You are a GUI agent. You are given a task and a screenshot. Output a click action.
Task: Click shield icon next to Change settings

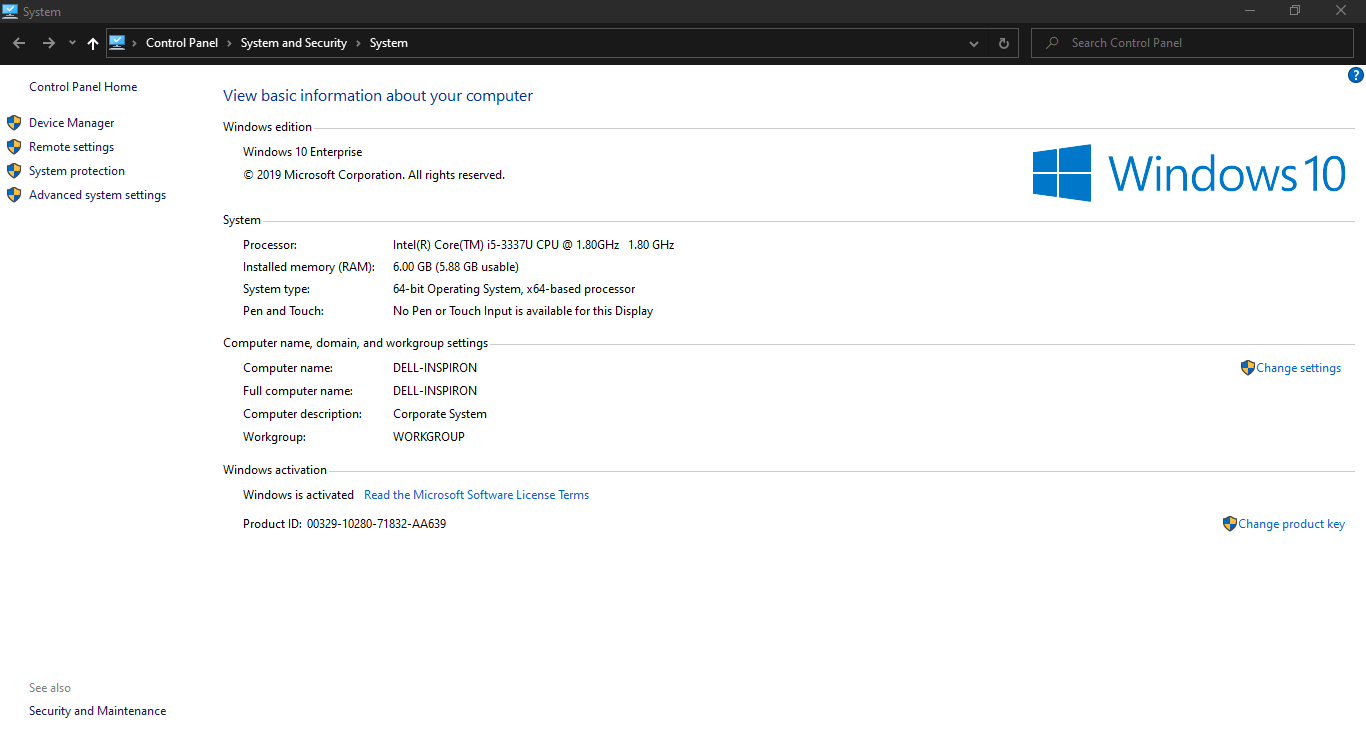pos(1248,368)
